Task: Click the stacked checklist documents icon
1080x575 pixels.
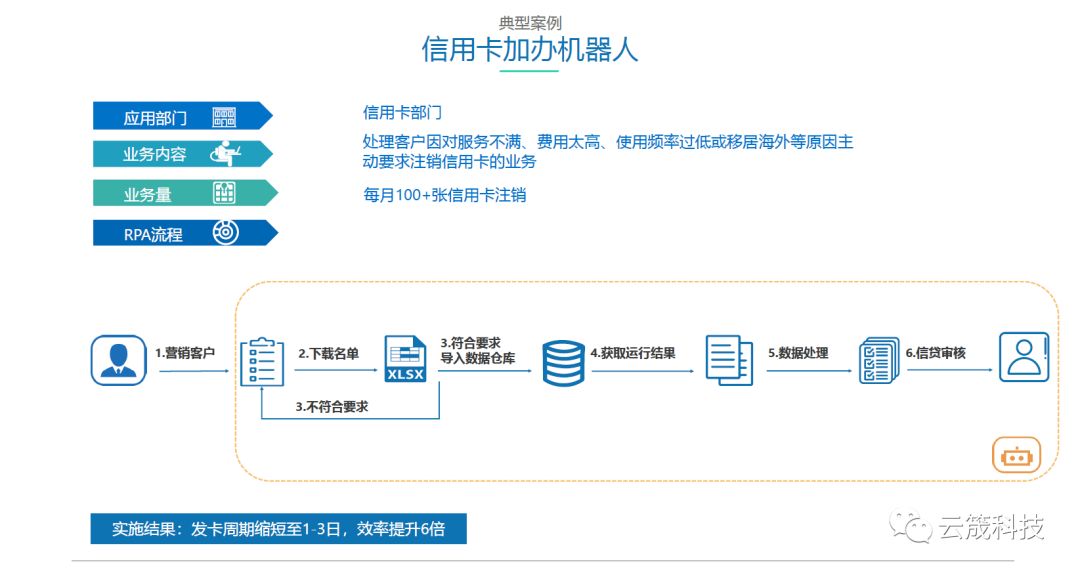Action: [x=879, y=360]
